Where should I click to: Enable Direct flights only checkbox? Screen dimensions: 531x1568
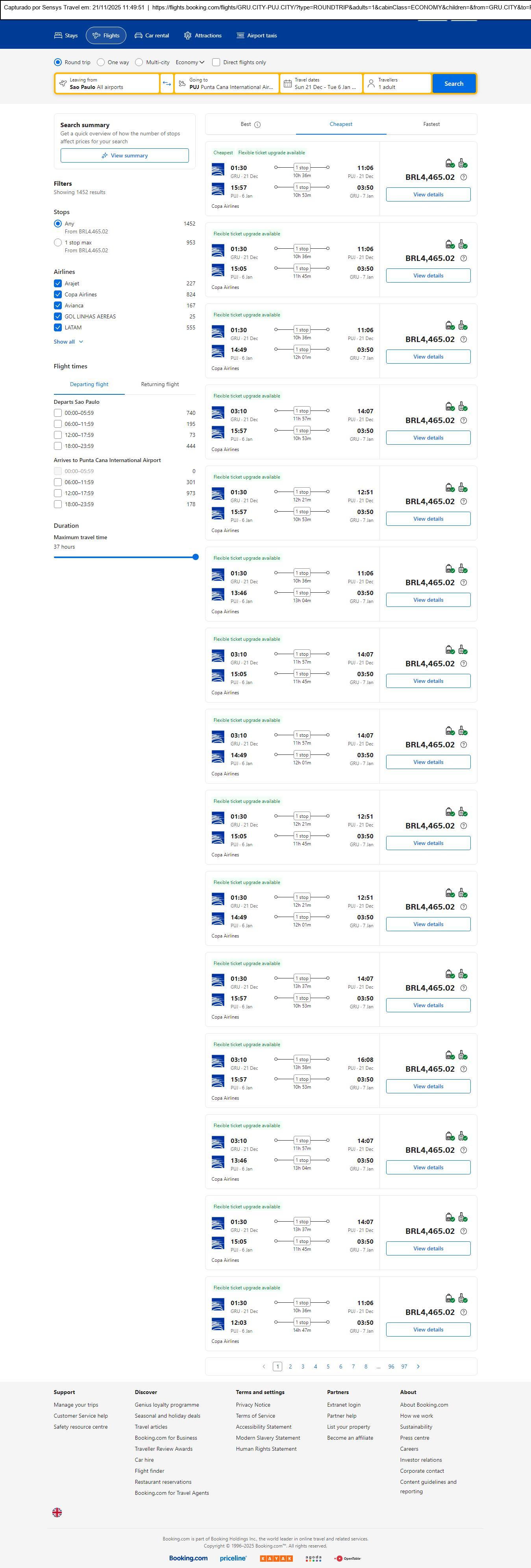tap(216, 62)
